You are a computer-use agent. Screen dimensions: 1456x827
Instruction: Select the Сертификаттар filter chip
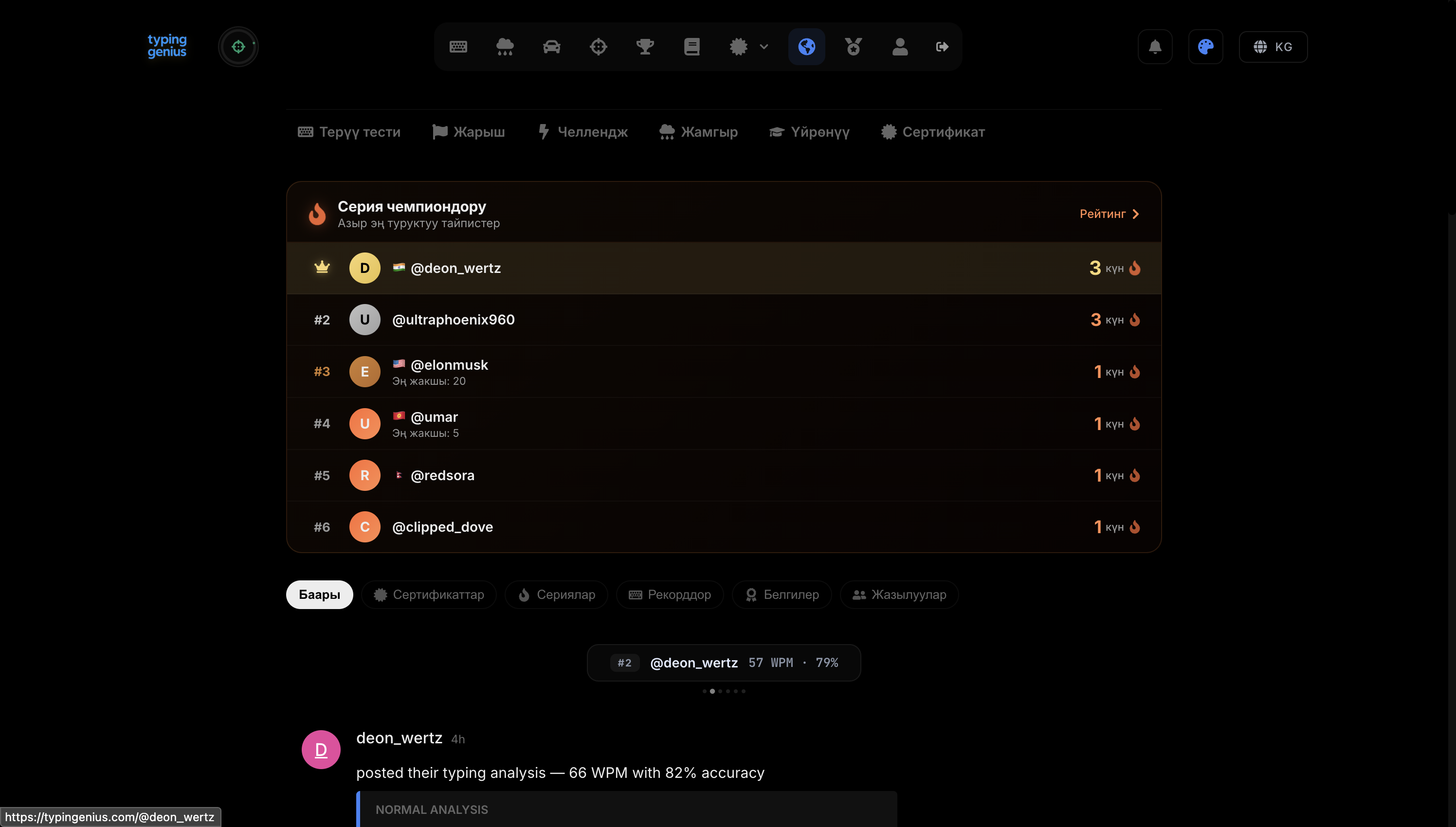tap(429, 594)
